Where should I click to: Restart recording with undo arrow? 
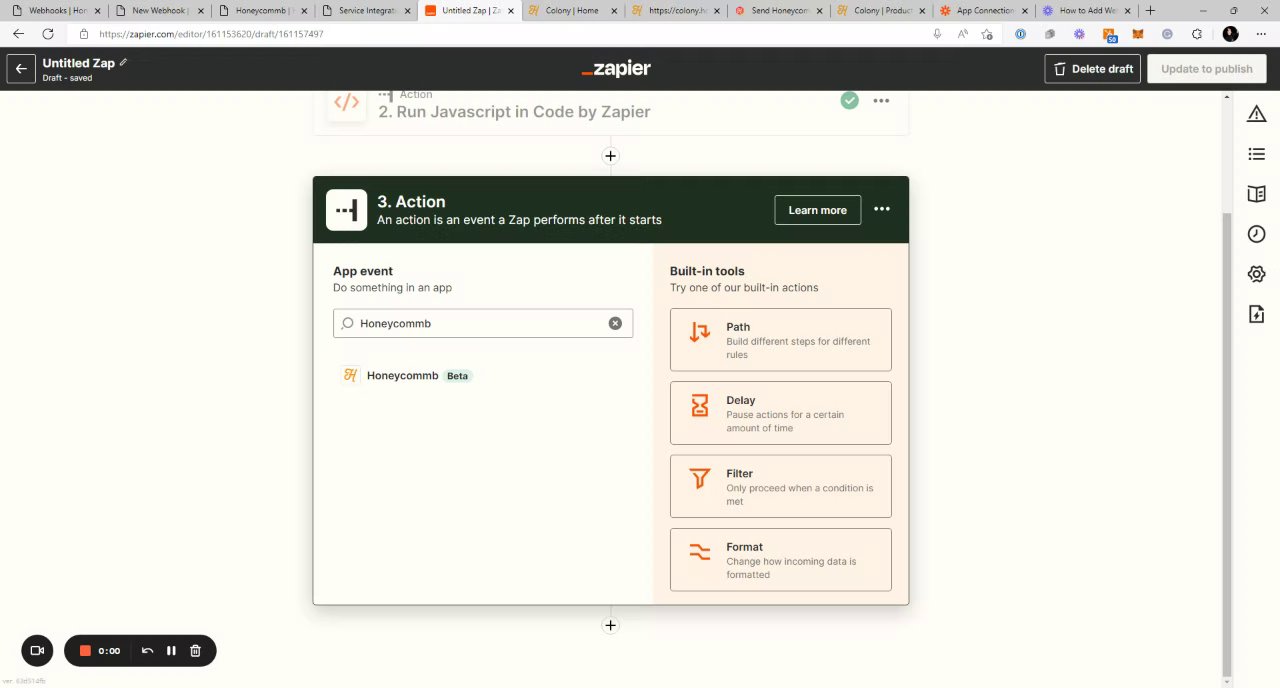click(x=148, y=651)
